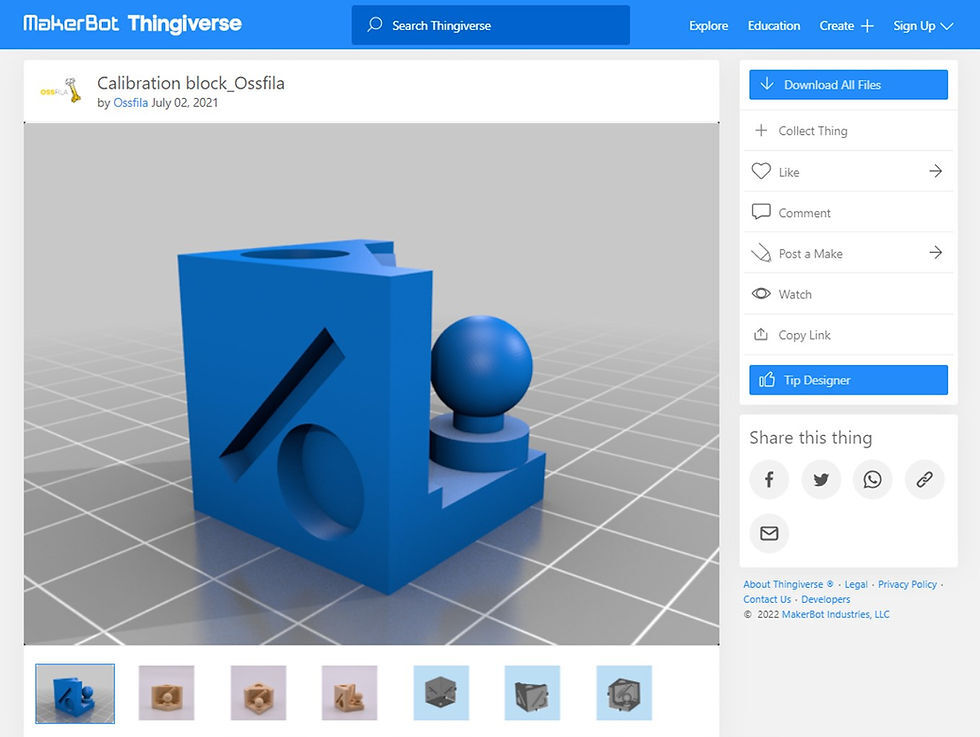Share the thing by email
The image size is (980, 737).
(769, 533)
